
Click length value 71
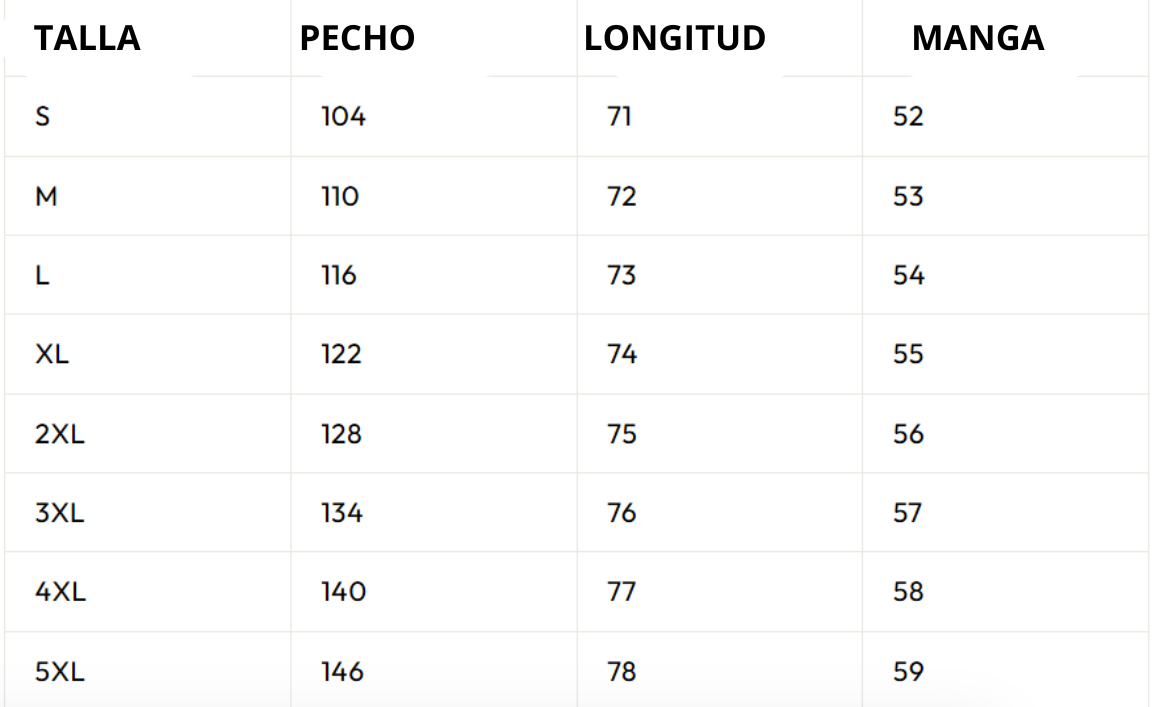619,117
